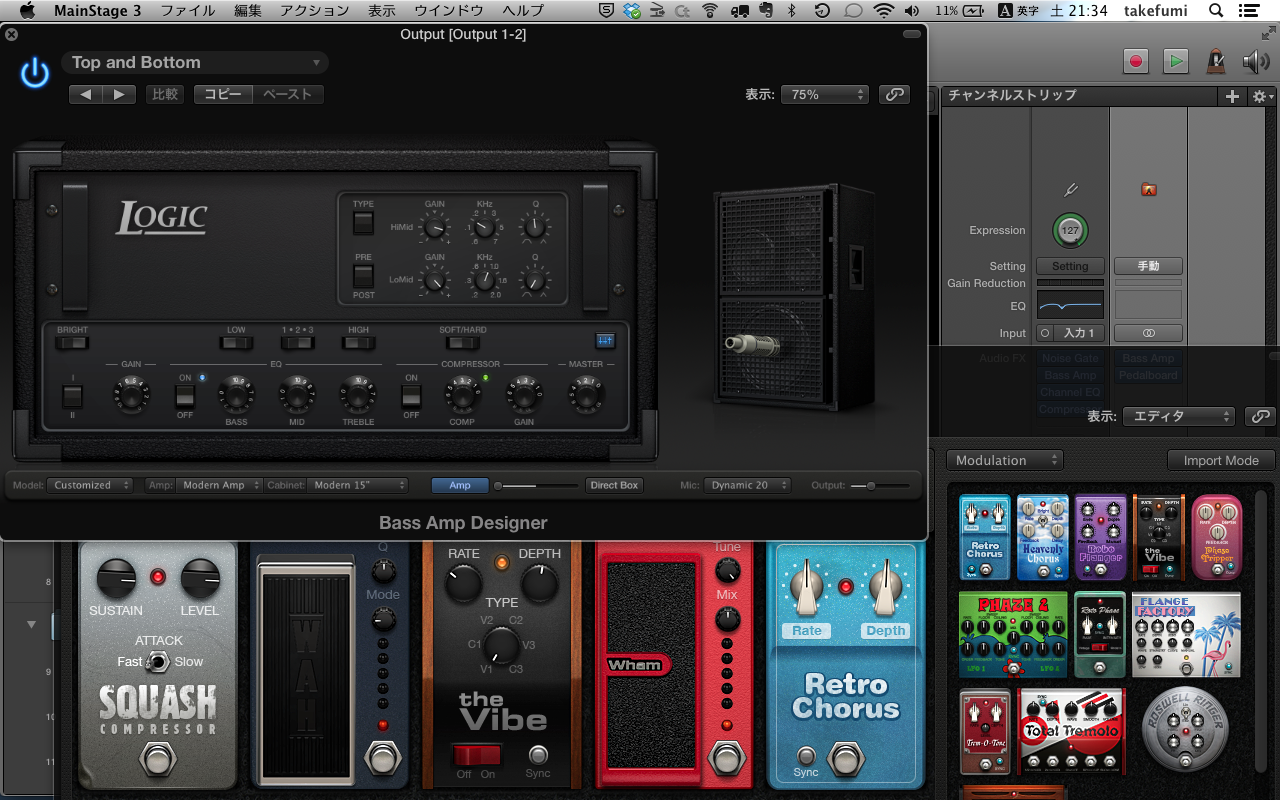Open the Cabinet Modern 15" dropdown
1280x800 pixels.
point(358,485)
